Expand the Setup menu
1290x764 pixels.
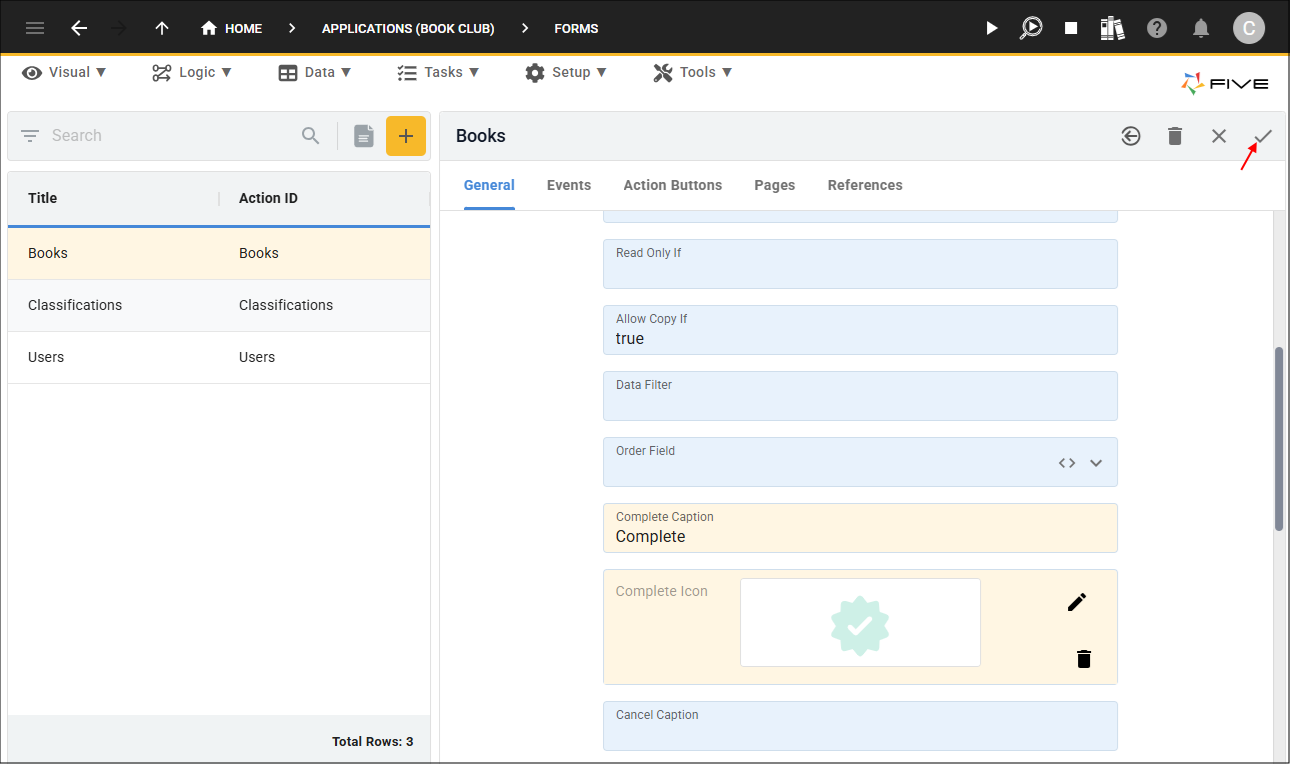click(566, 72)
